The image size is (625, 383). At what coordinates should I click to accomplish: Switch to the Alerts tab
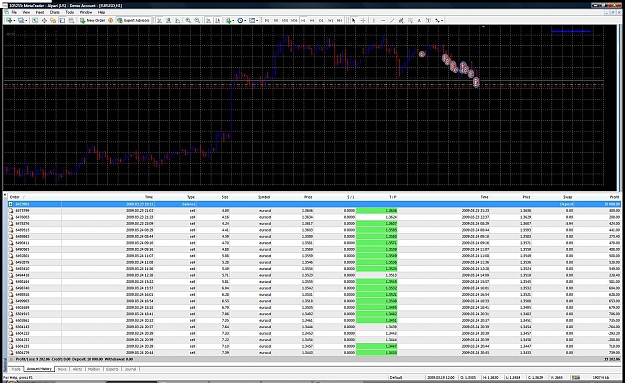(77, 369)
